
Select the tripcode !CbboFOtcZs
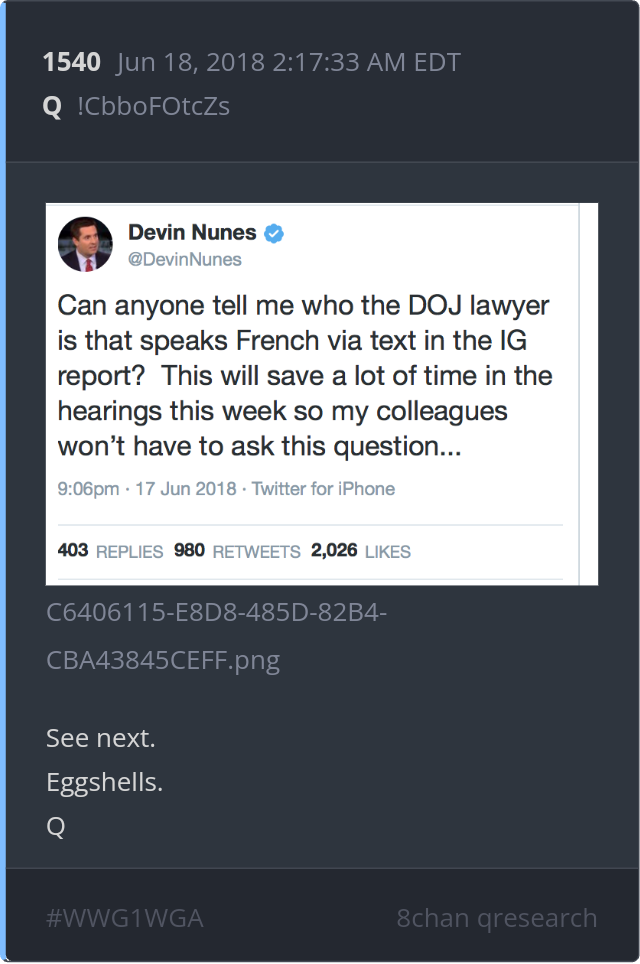click(x=154, y=106)
